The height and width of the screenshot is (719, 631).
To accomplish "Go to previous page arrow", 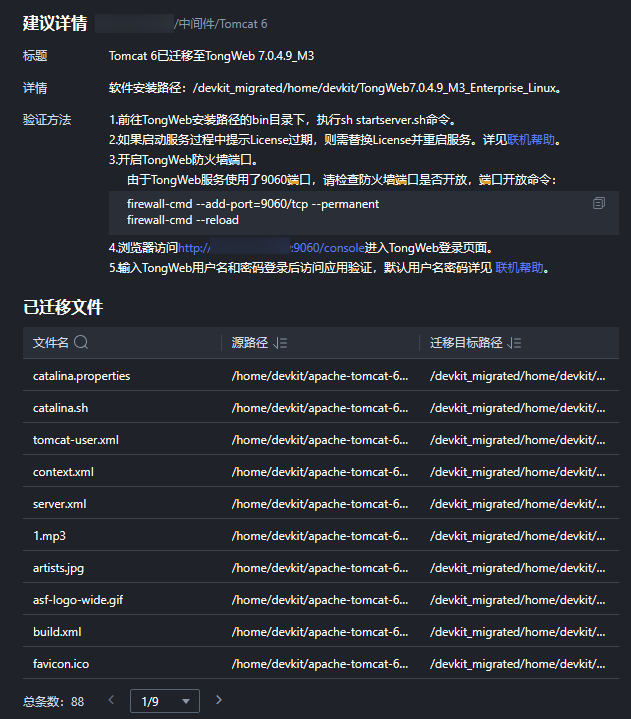I will coord(111,700).
